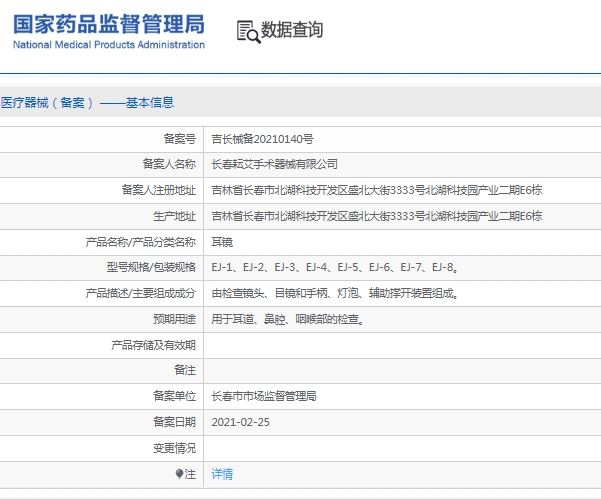Select the value 吉长械备20210140号
Viewport: 601px width, 499px height.
263,139
